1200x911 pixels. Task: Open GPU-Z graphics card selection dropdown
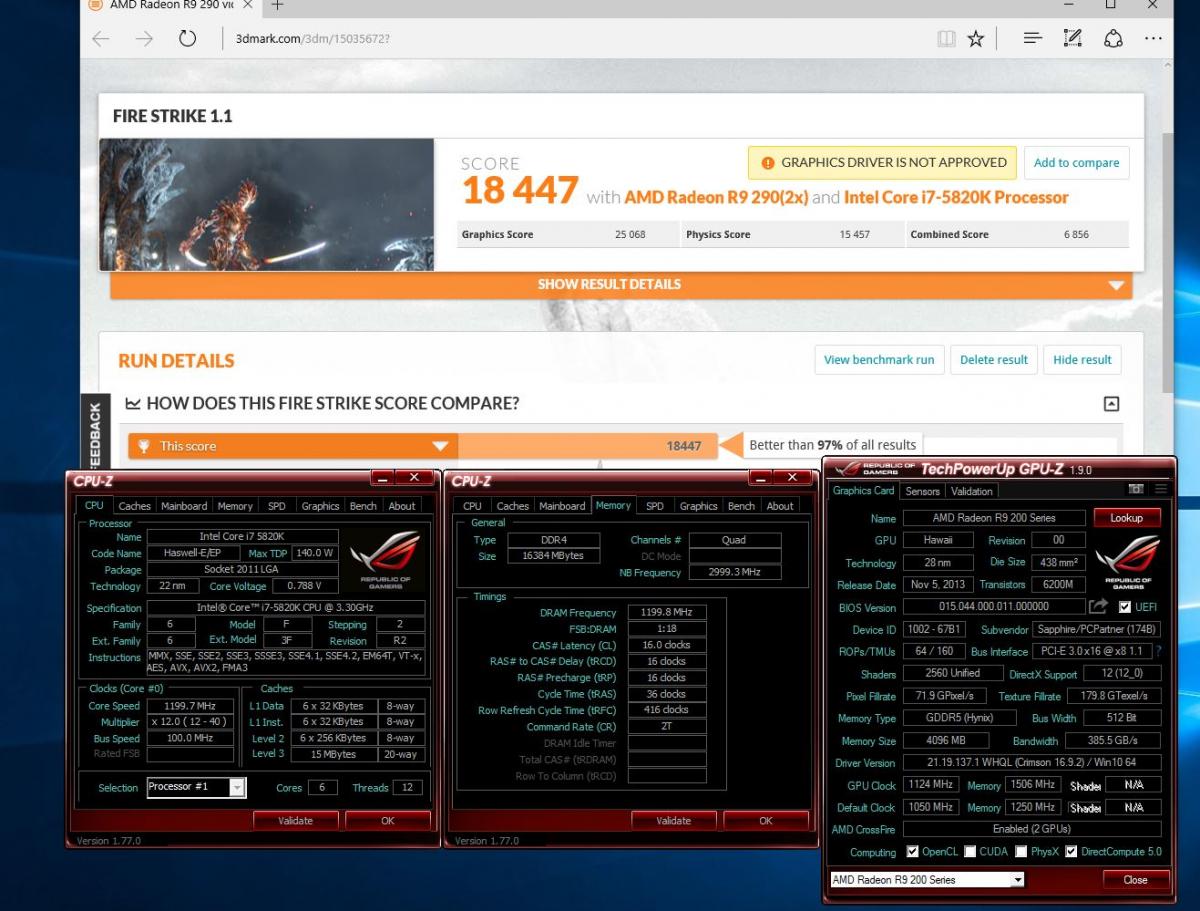click(1017, 880)
